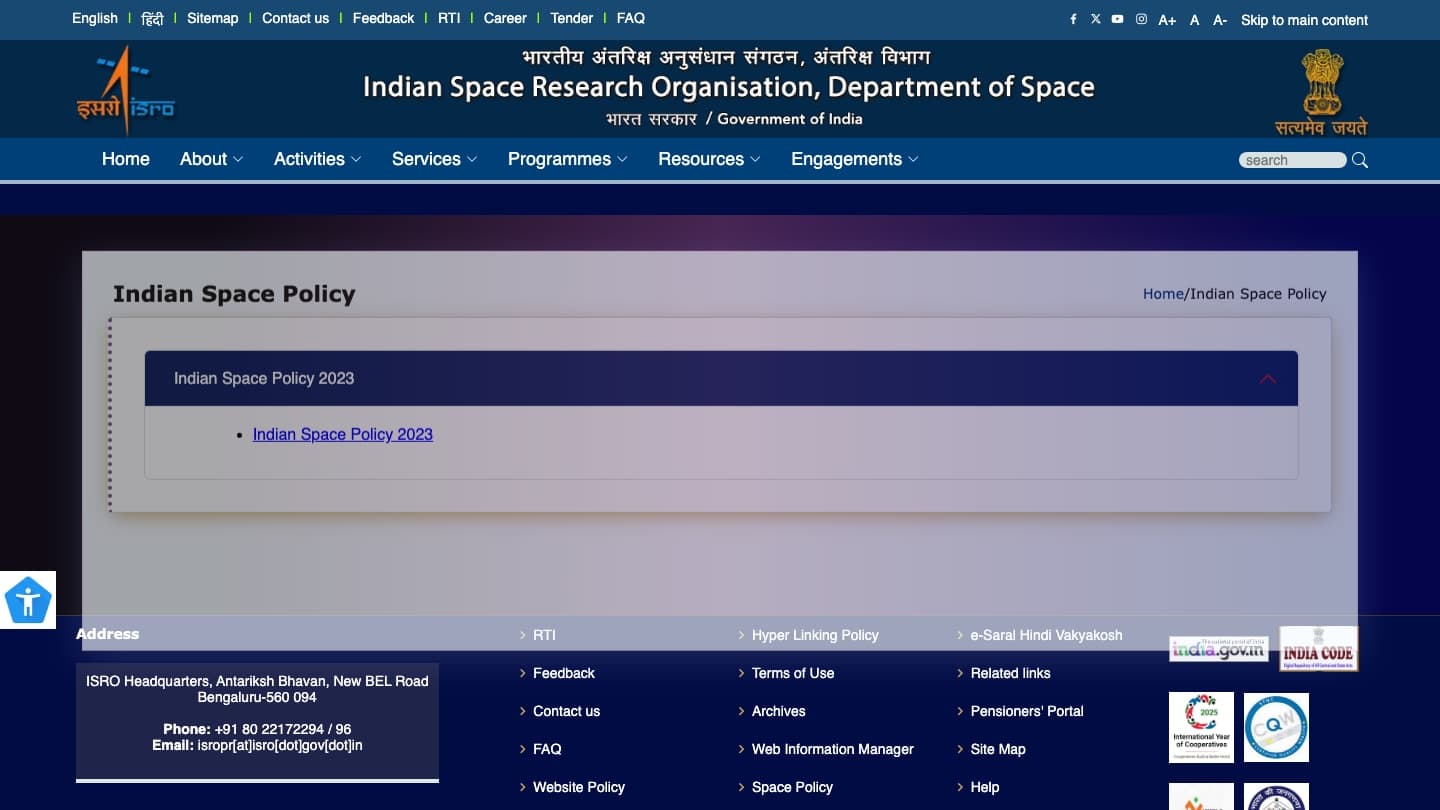Open the india.gov.in logo link
This screenshot has width=1440, height=810.
pos(1218,649)
